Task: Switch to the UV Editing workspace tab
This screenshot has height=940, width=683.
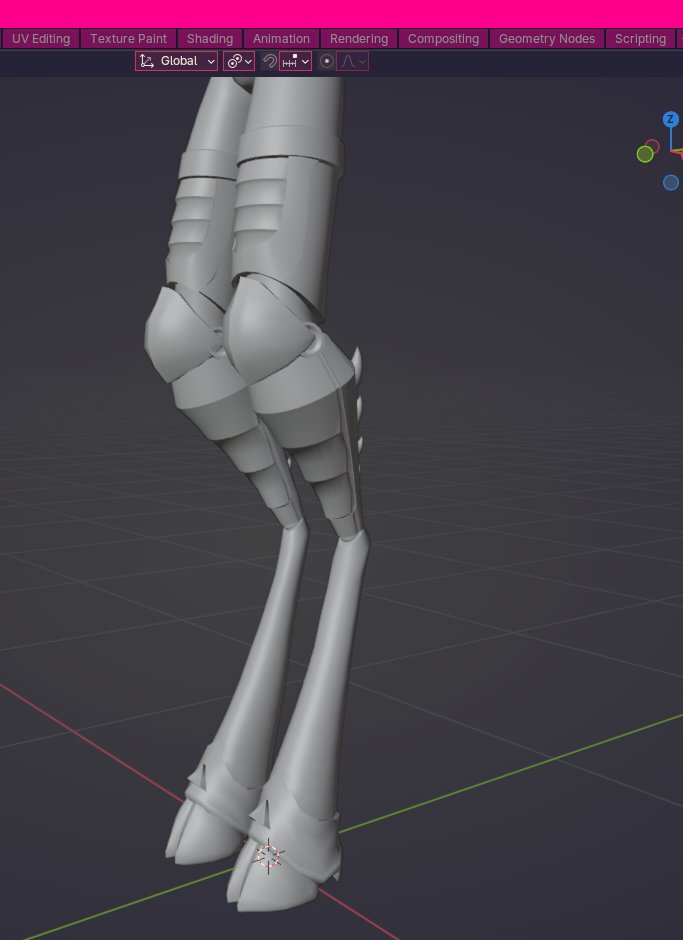Action: coord(41,39)
